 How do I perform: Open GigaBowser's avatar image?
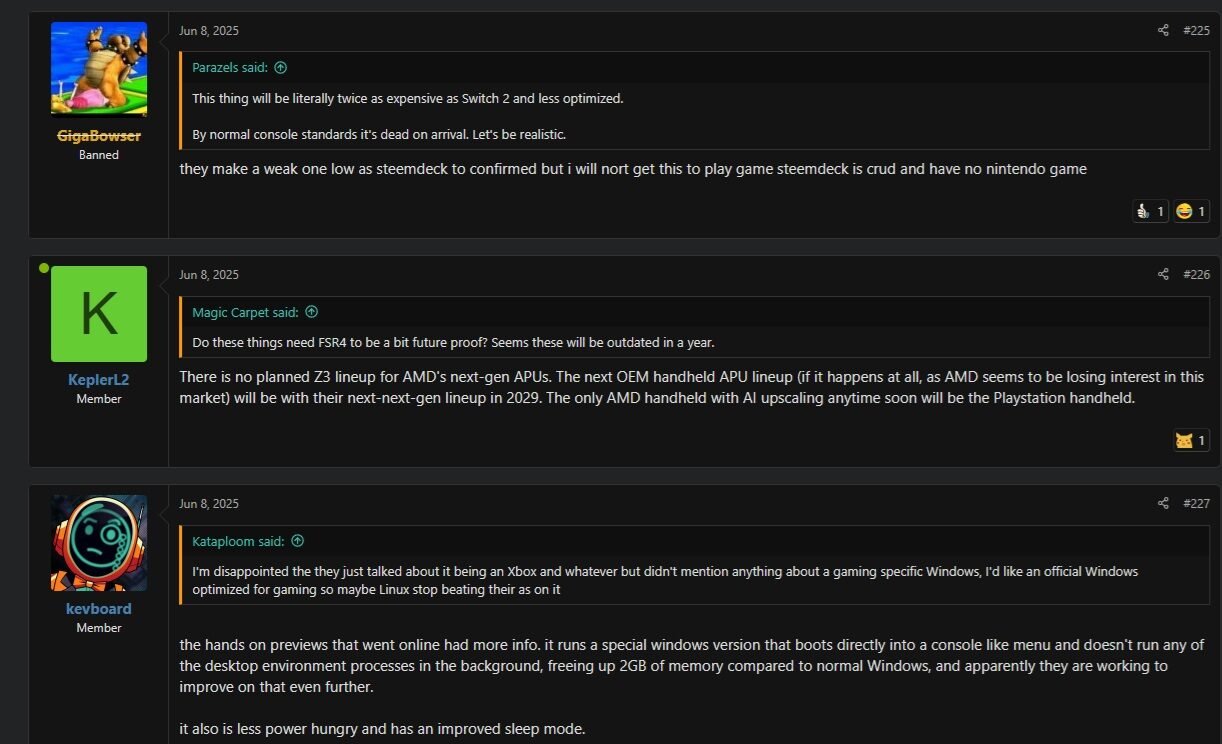point(99,69)
